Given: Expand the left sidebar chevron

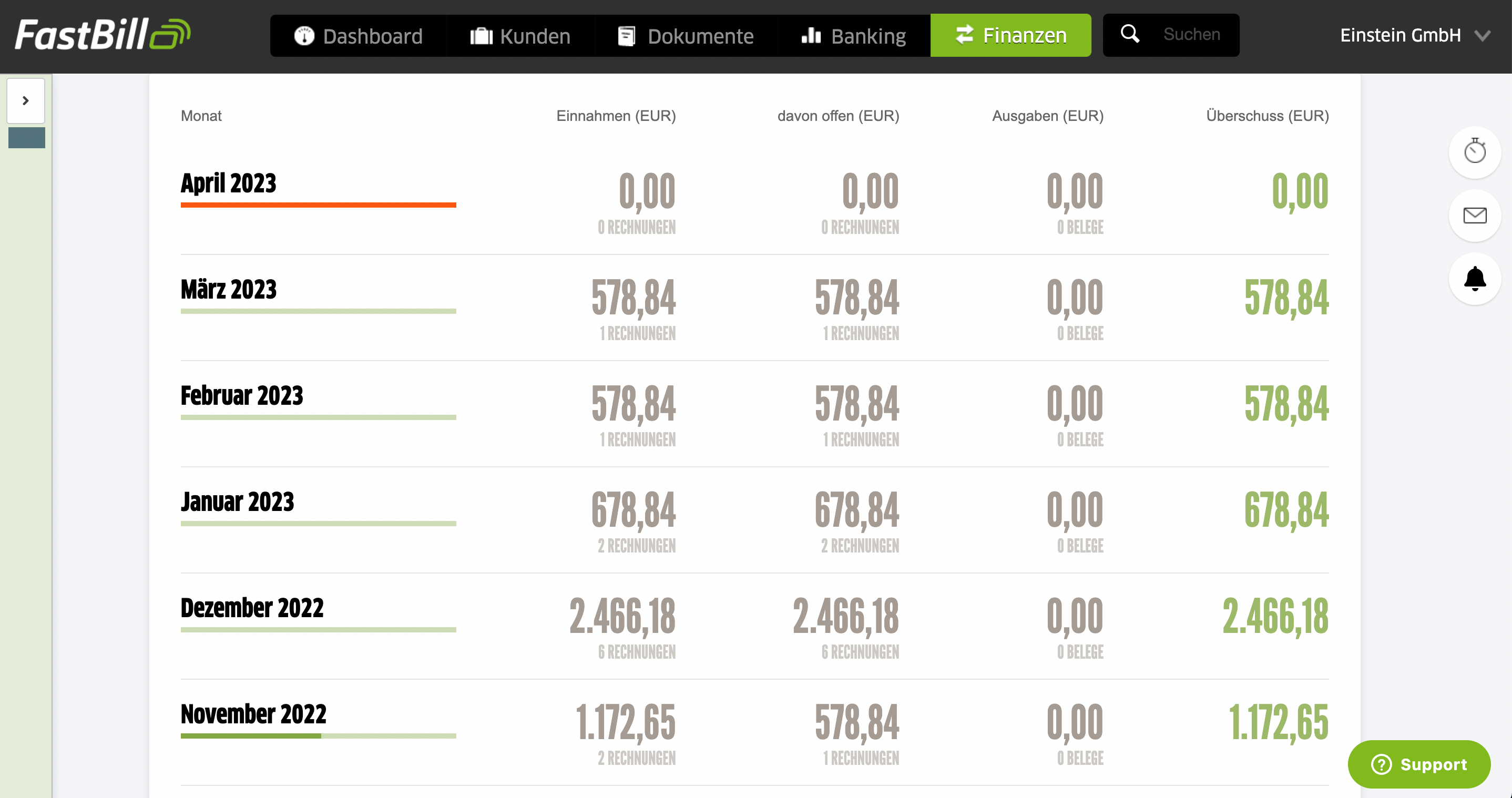Looking at the screenshot, I should (x=26, y=101).
